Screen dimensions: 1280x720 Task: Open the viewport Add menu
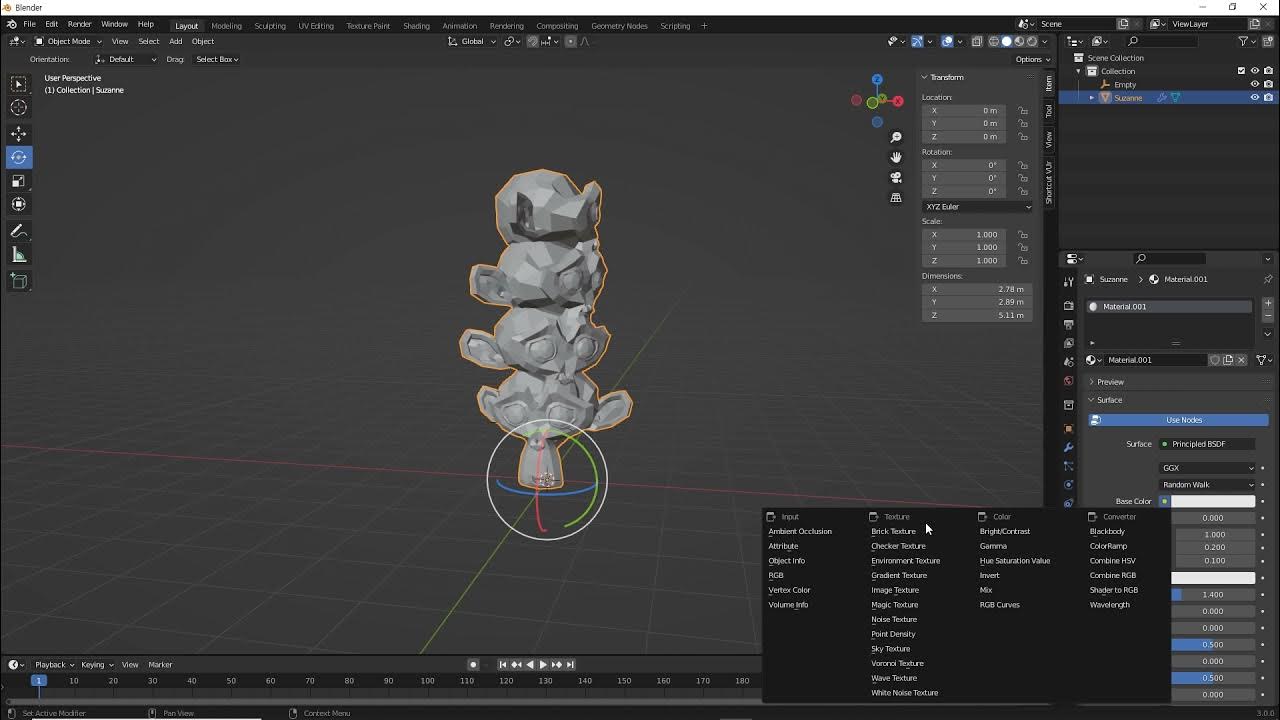(x=175, y=41)
